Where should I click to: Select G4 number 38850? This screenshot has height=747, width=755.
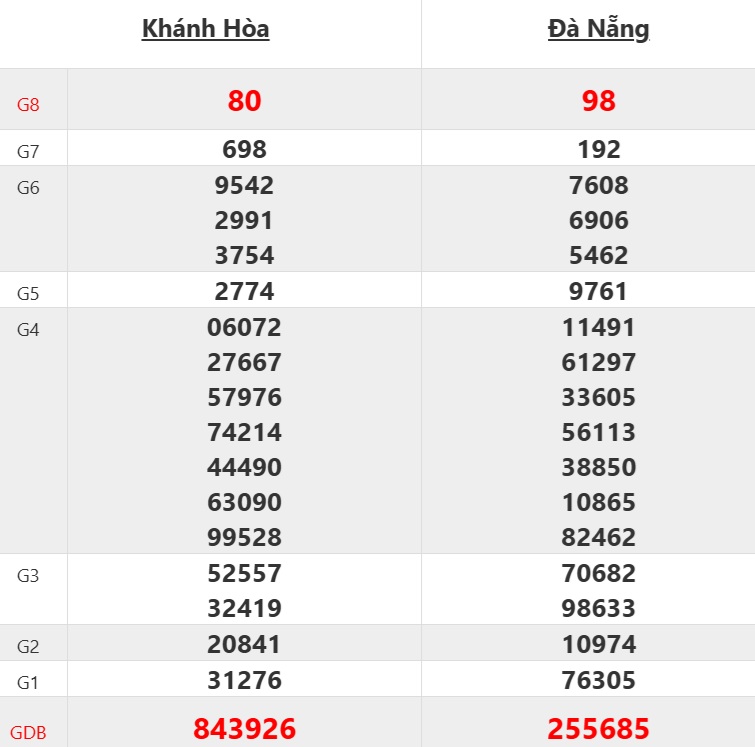click(x=598, y=467)
